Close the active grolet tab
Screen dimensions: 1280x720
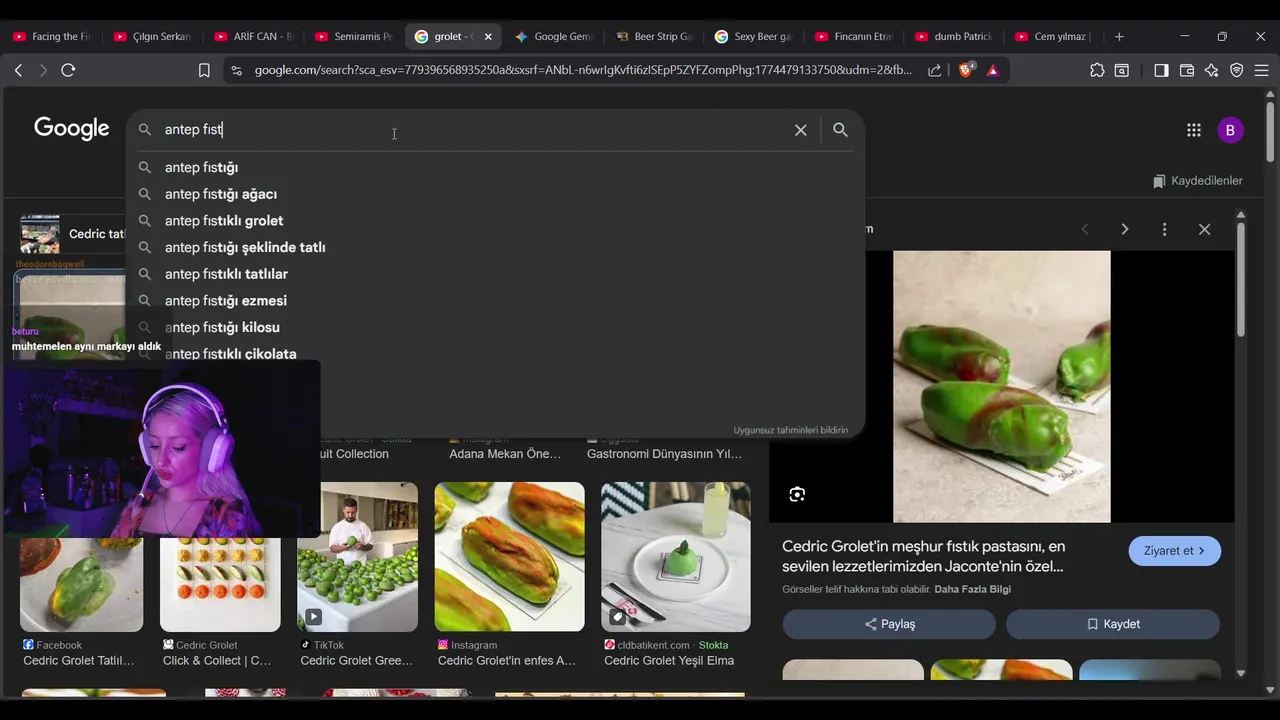[488, 36]
